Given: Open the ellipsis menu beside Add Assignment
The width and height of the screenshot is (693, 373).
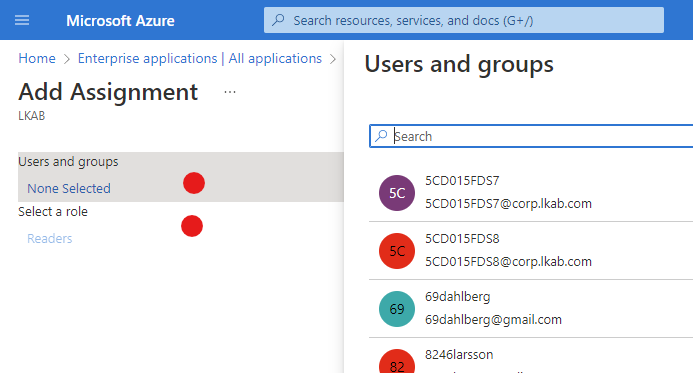Looking at the screenshot, I should (230, 92).
